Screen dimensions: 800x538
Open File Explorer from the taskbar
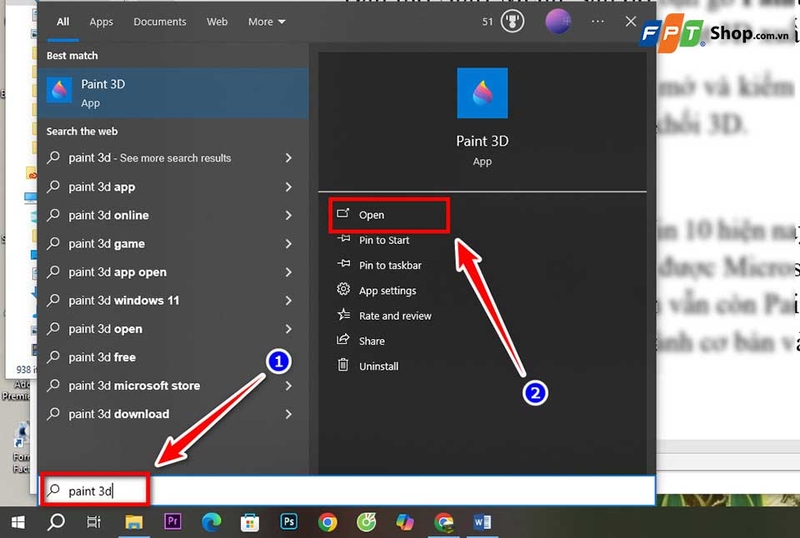coord(134,522)
